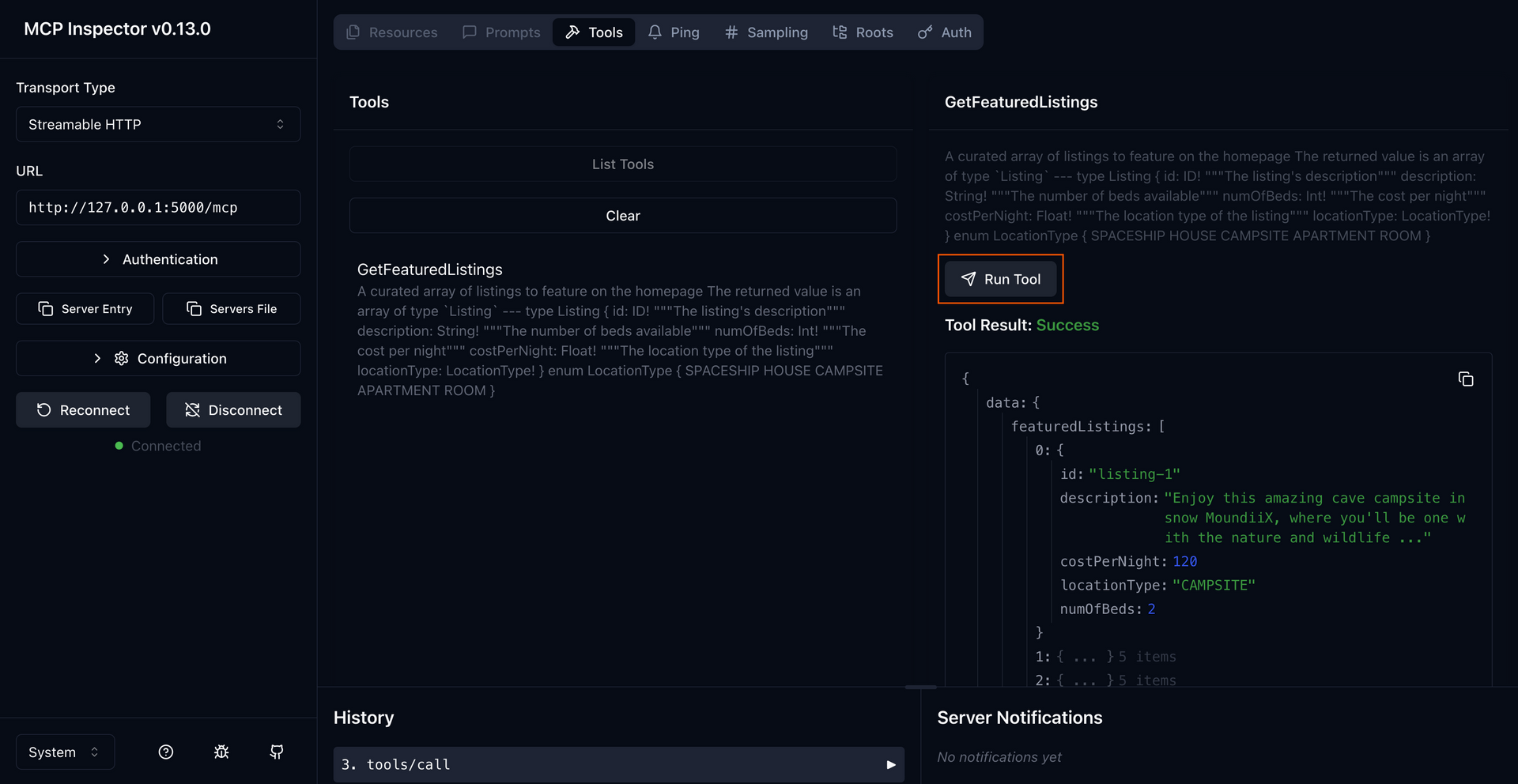
Task: Open the System theme dropdown
Action: pos(63,752)
